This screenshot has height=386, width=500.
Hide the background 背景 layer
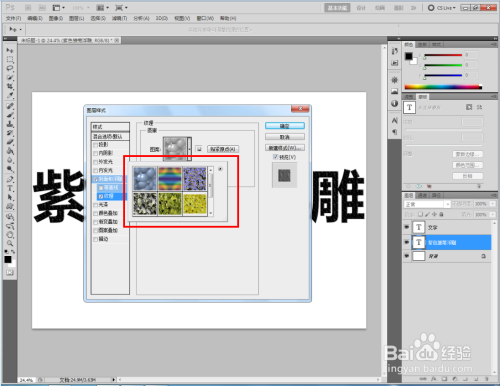[406, 256]
